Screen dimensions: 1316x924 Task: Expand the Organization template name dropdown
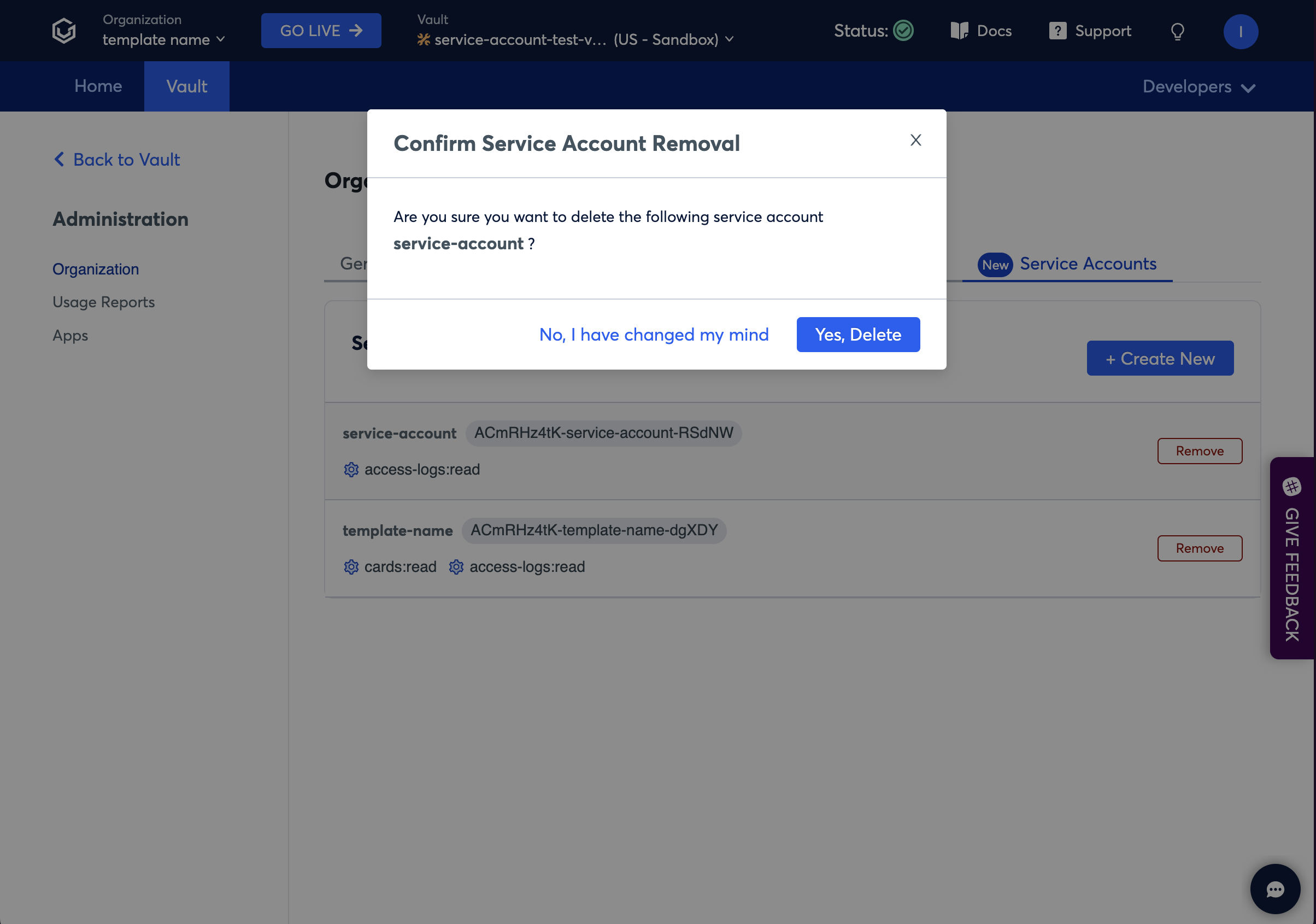(163, 39)
